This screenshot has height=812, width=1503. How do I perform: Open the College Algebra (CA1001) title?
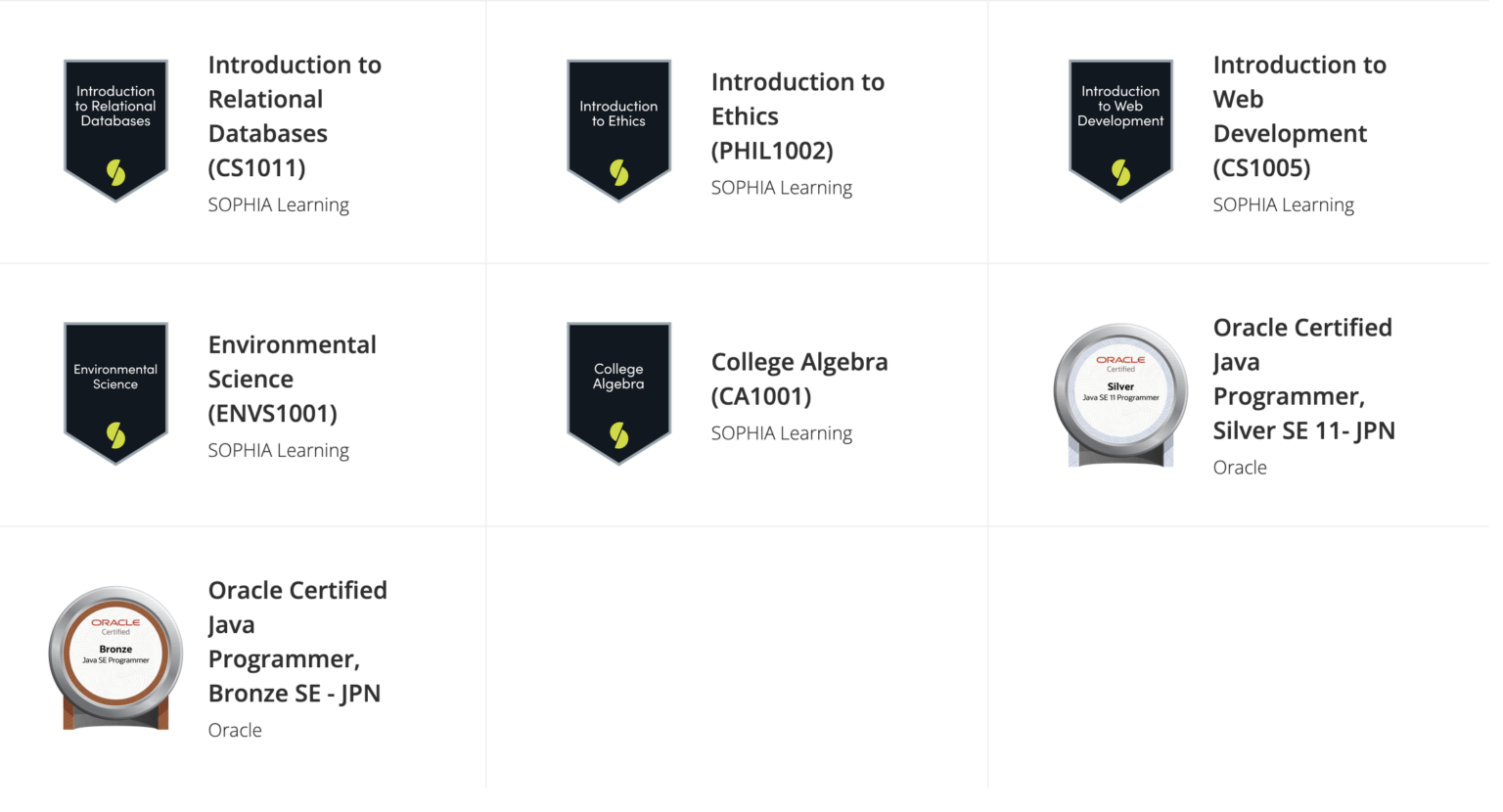798,379
